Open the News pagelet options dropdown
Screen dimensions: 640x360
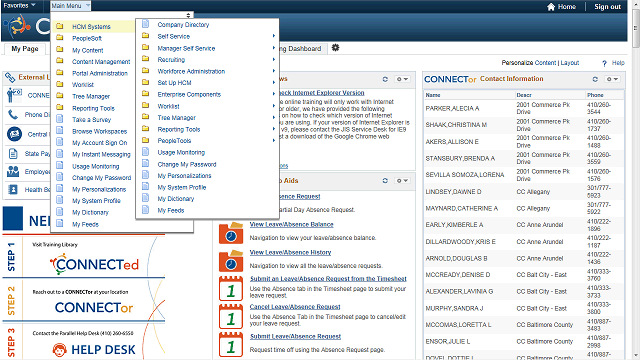tap(402, 79)
